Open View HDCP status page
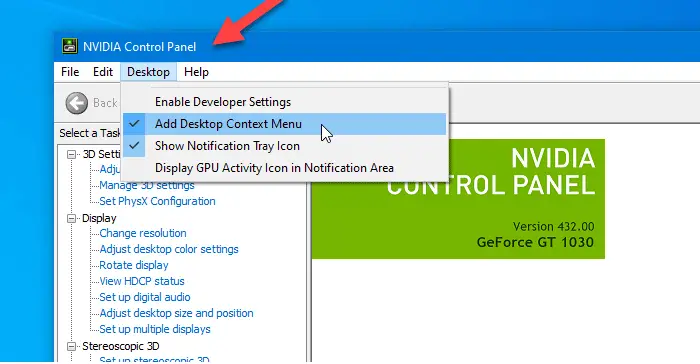This screenshot has width=700, height=364. point(142,281)
